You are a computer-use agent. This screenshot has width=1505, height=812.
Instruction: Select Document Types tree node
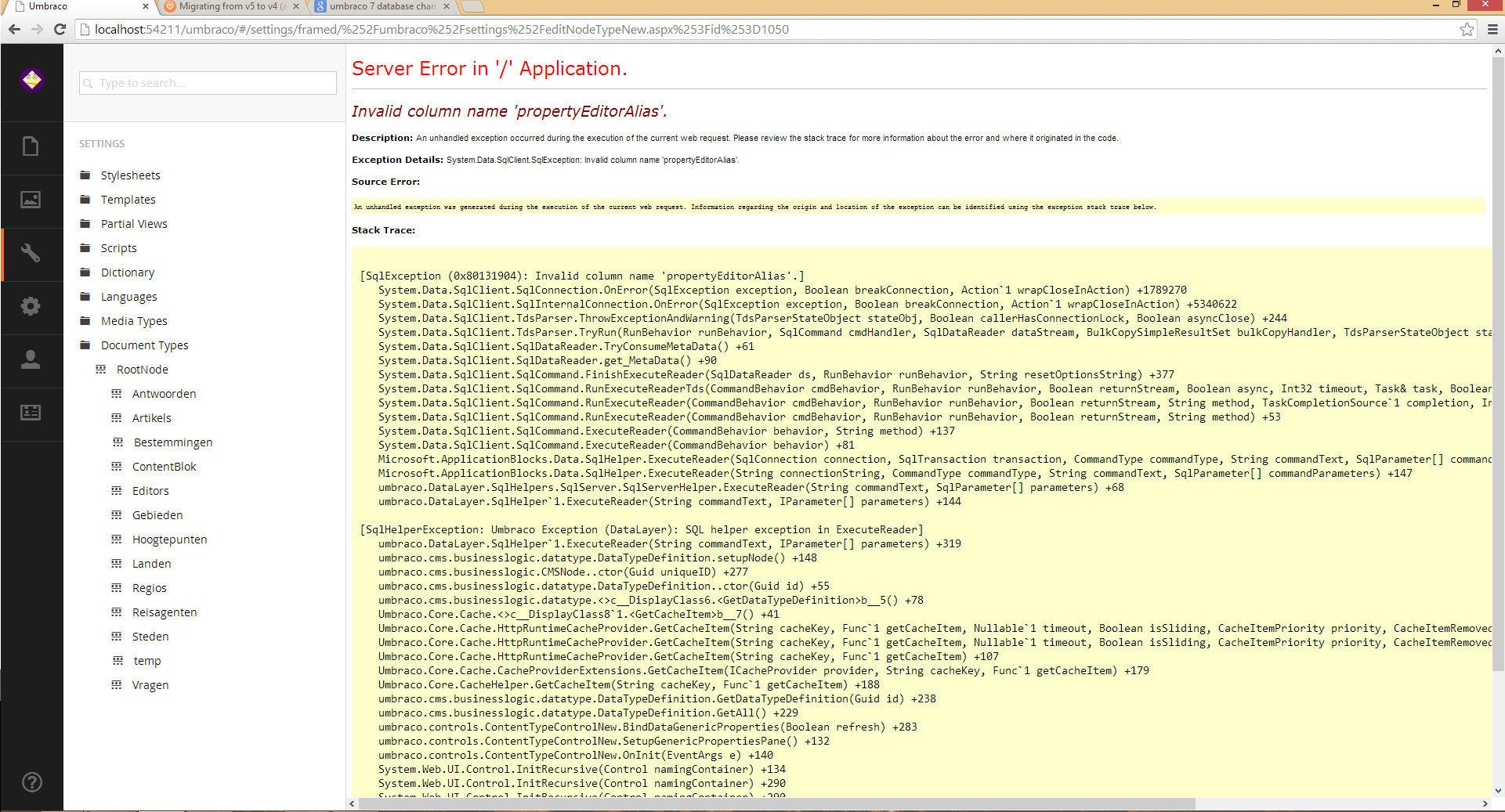click(x=144, y=345)
